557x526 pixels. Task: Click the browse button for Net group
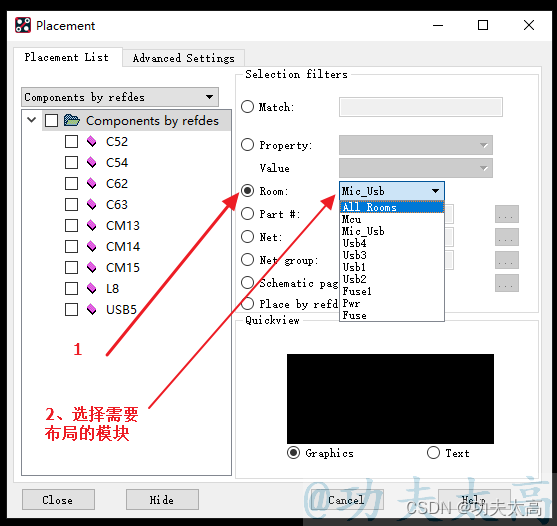pos(507,260)
